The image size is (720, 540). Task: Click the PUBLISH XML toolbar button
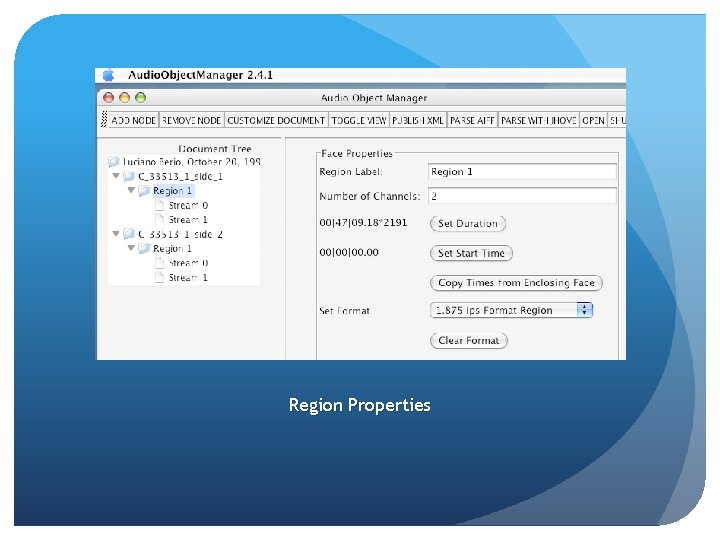418,120
